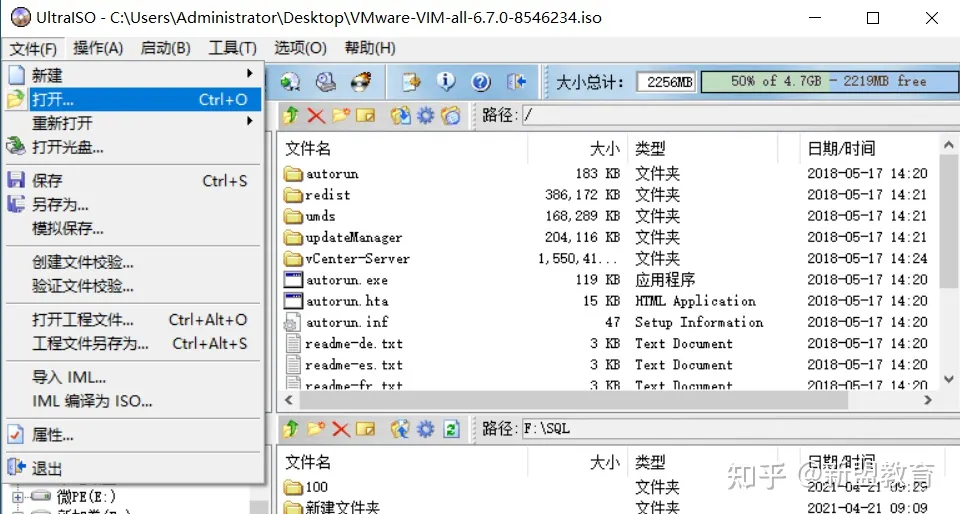The height and width of the screenshot is (514, 960).
Task: Click the info icon in main toolbar
Action: [x=446, y=82]
